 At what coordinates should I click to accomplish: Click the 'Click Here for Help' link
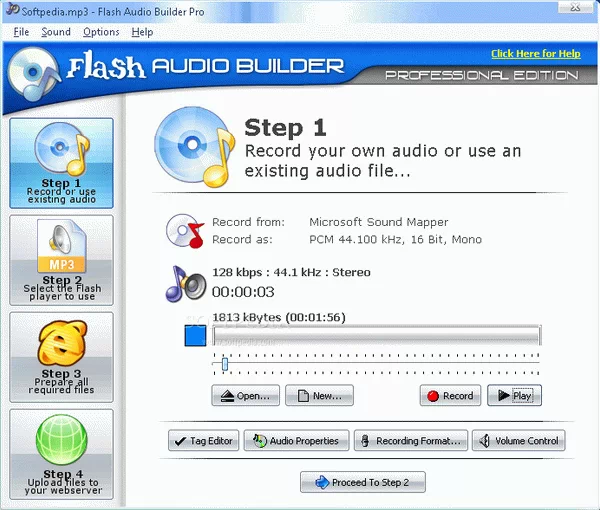coord(536,54)
